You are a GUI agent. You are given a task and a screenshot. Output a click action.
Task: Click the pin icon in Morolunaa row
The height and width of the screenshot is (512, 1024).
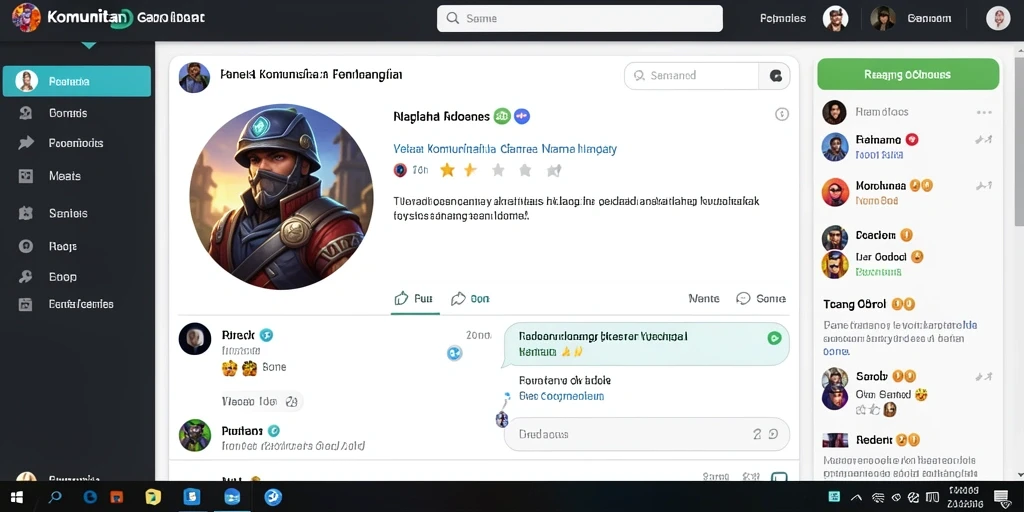pyautogui.click(x=984, y=185)
